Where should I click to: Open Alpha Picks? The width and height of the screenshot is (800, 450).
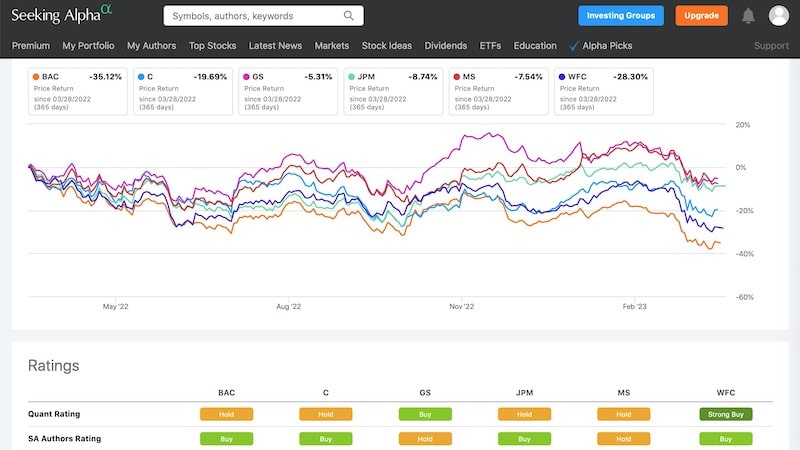click(x=607, y=45)
